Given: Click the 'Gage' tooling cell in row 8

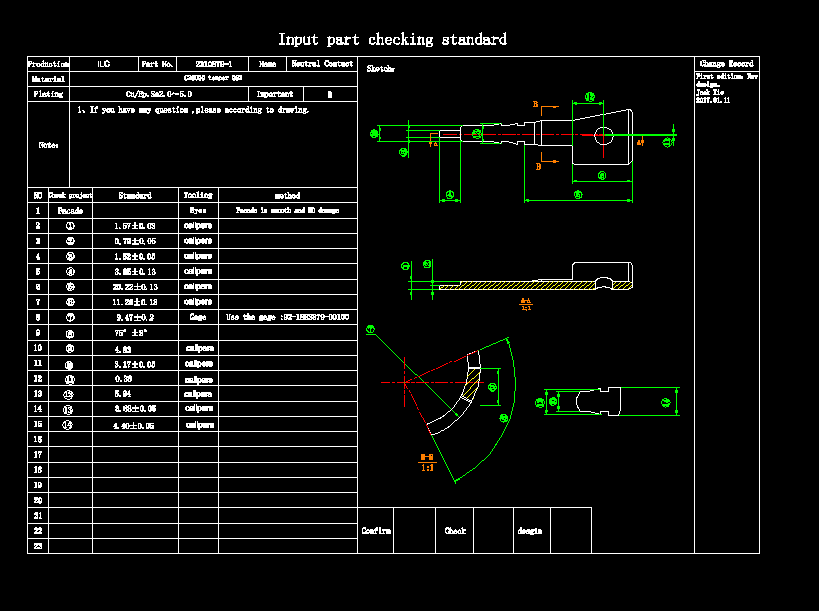Looking at the screenshot, I should coord(198,316).
